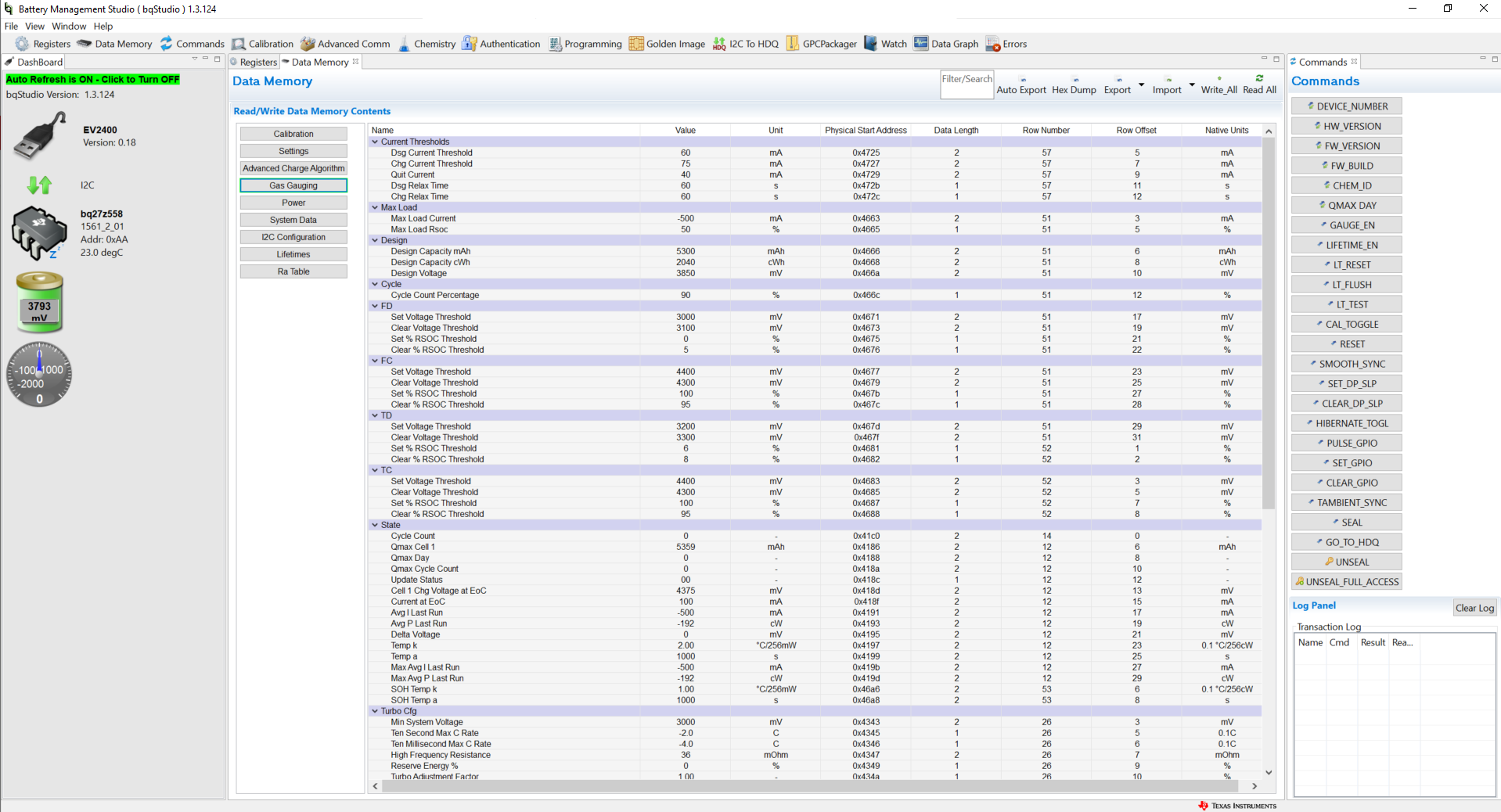Click inside the Filter/Search field
Image resolution: width=1501 pixels, height=812 pixels.
(x=966, y=84)
